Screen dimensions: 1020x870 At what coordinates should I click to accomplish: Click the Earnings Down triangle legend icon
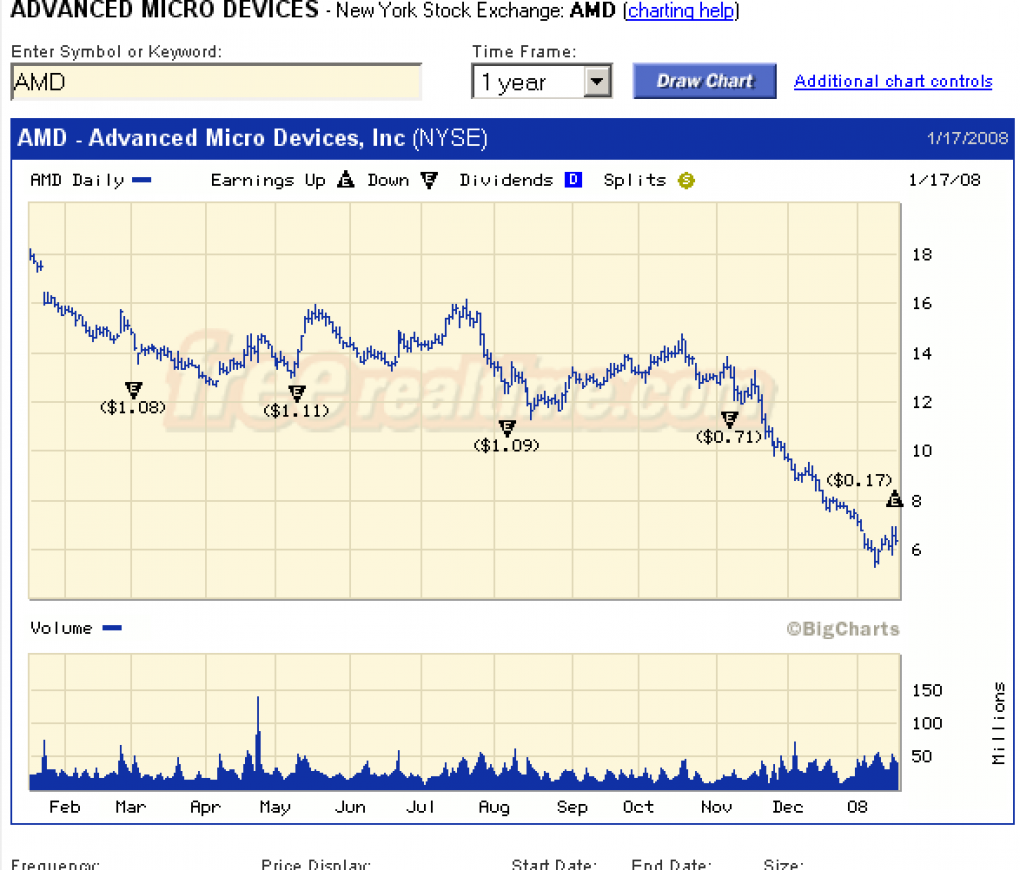(x=429, y=180)
